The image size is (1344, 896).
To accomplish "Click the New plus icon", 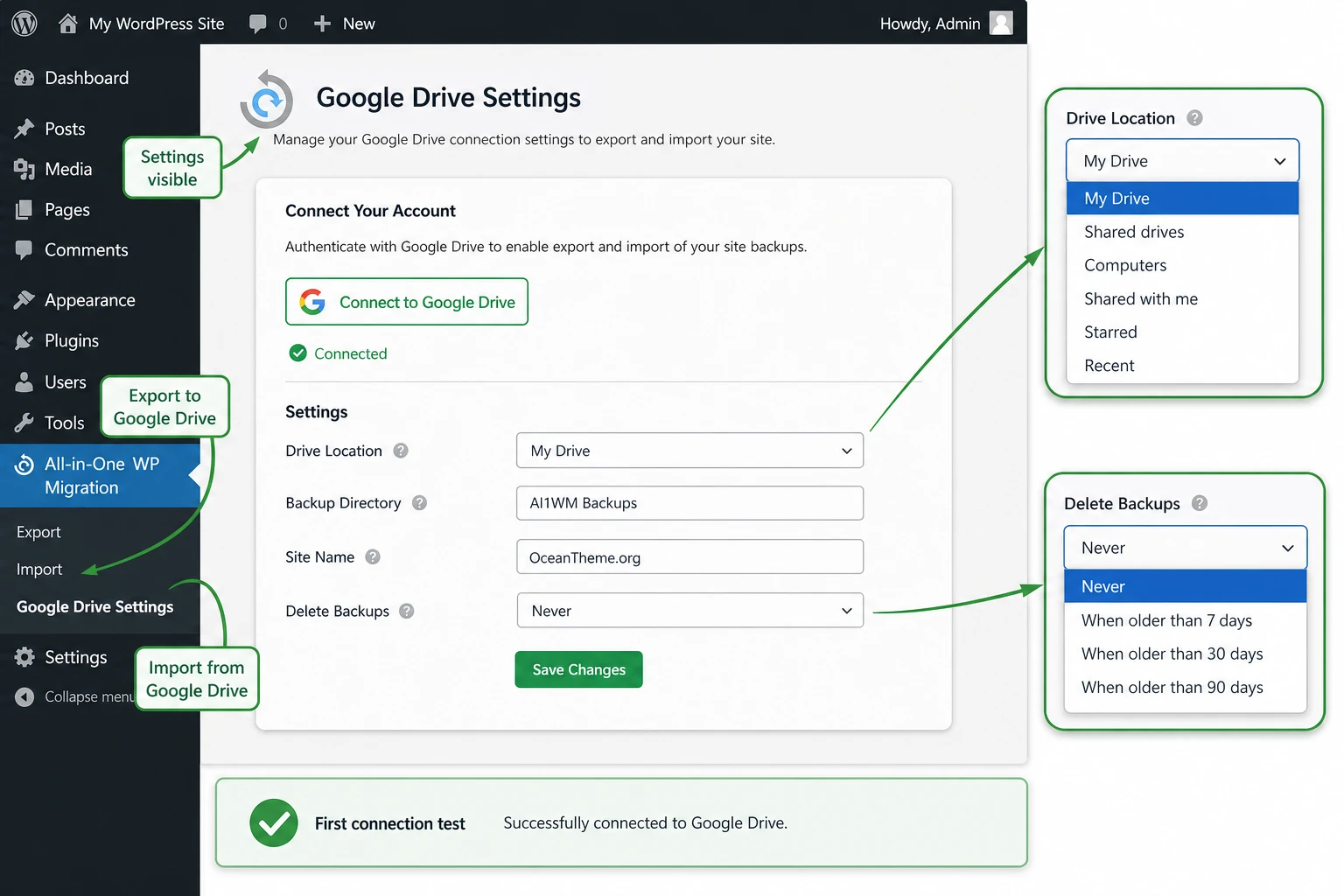I will pos(322,24).
